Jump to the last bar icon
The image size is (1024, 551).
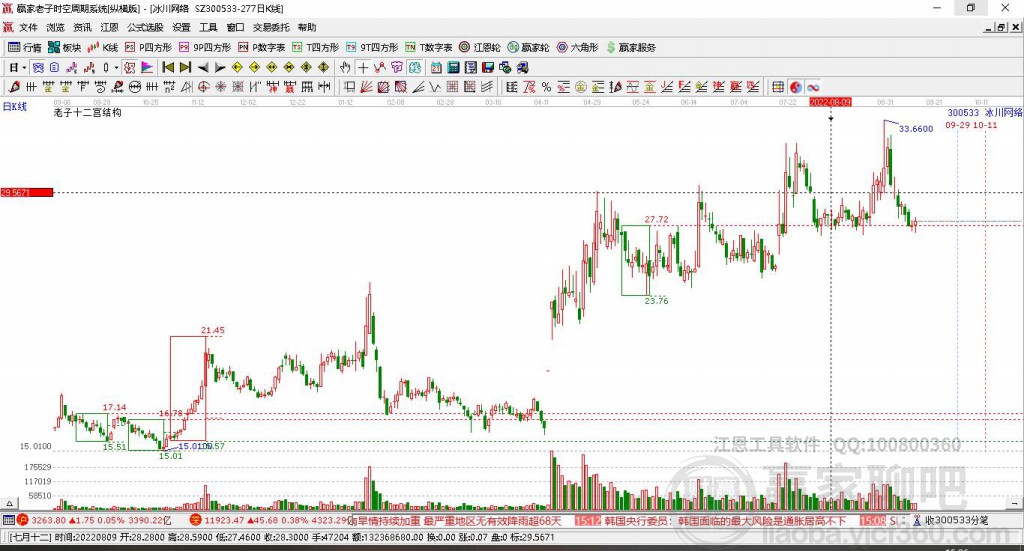click(x=185, y=67)
